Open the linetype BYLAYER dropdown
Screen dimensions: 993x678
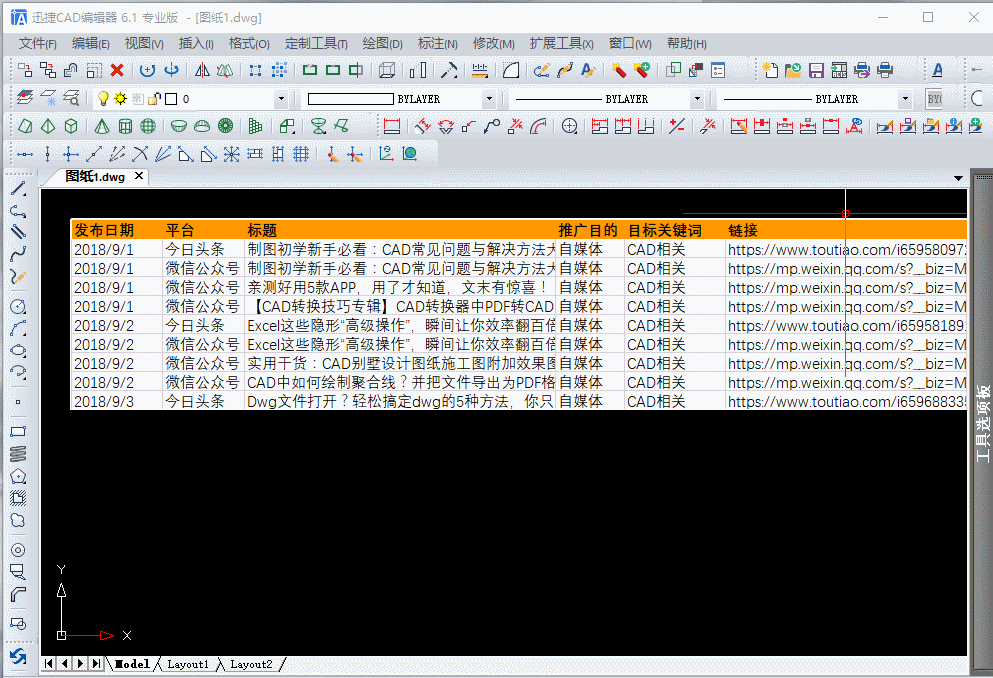pyautogui.click(x=698, y=98)
